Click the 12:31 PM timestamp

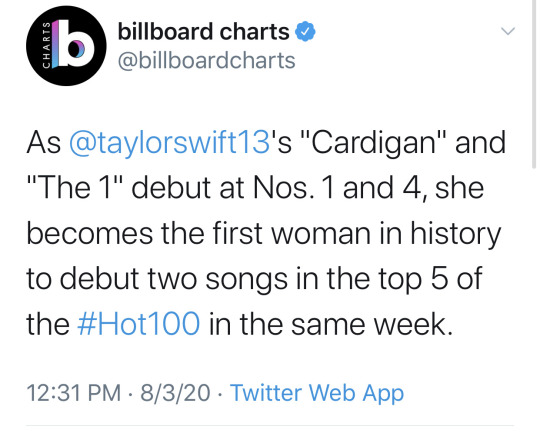tap(74, 393)
